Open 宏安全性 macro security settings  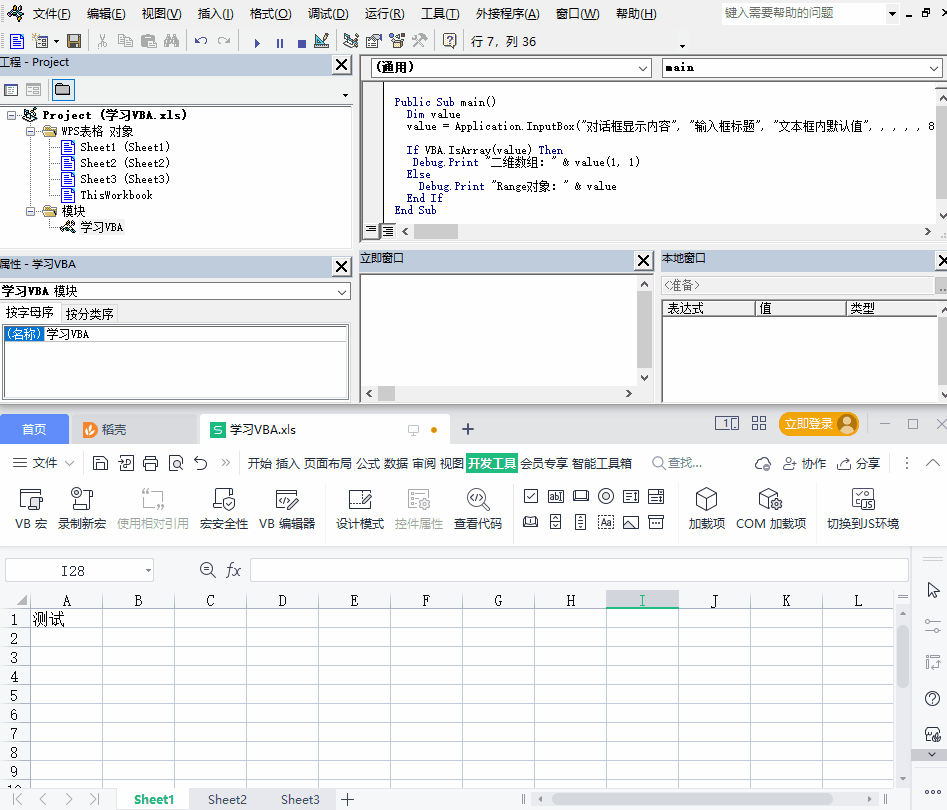point(224,509)
